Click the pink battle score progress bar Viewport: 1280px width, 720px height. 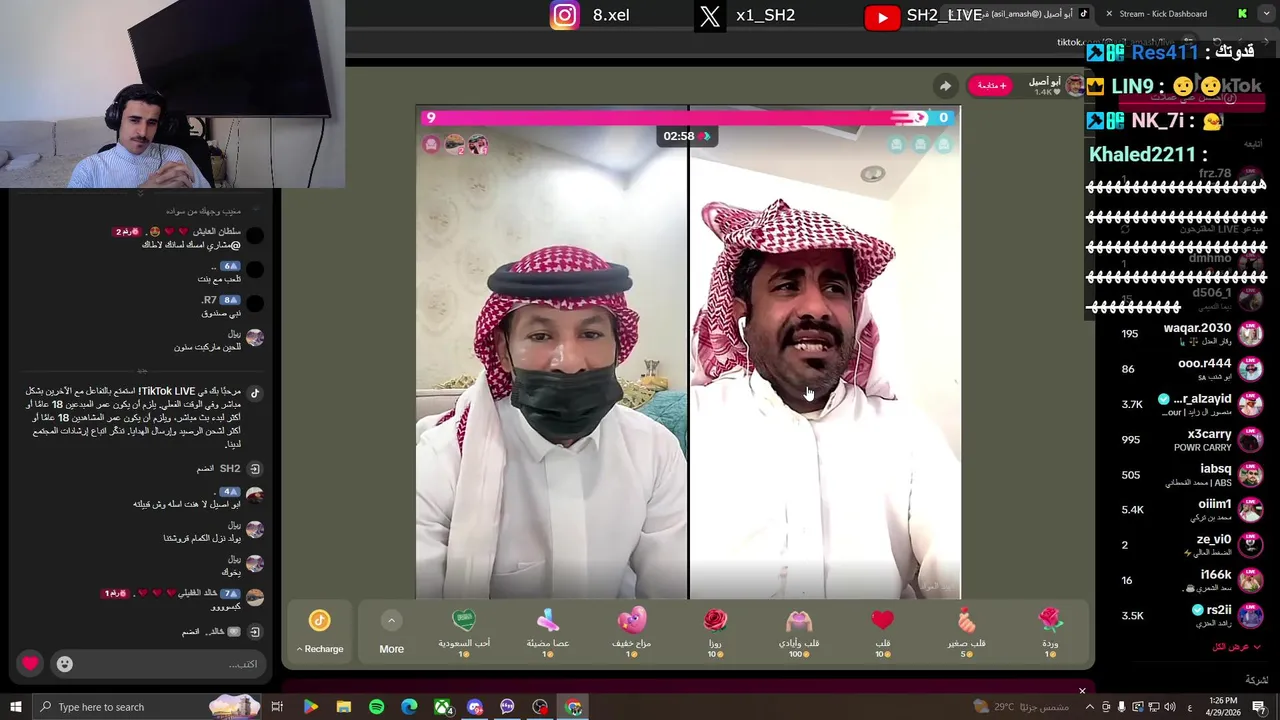tap(676, 118)
